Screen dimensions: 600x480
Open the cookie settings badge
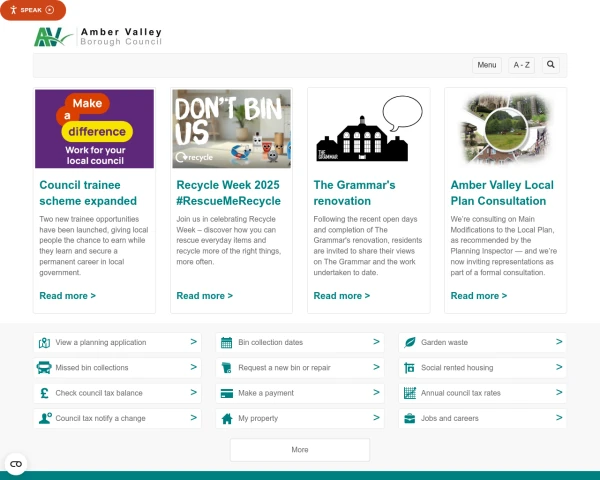pyautogui.click(x=15, y=464)
